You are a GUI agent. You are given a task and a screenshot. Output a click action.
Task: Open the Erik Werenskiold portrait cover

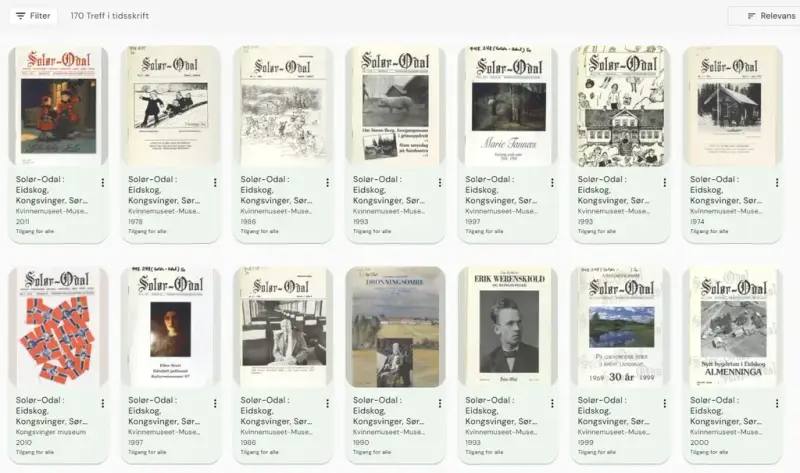pos(508,327)
